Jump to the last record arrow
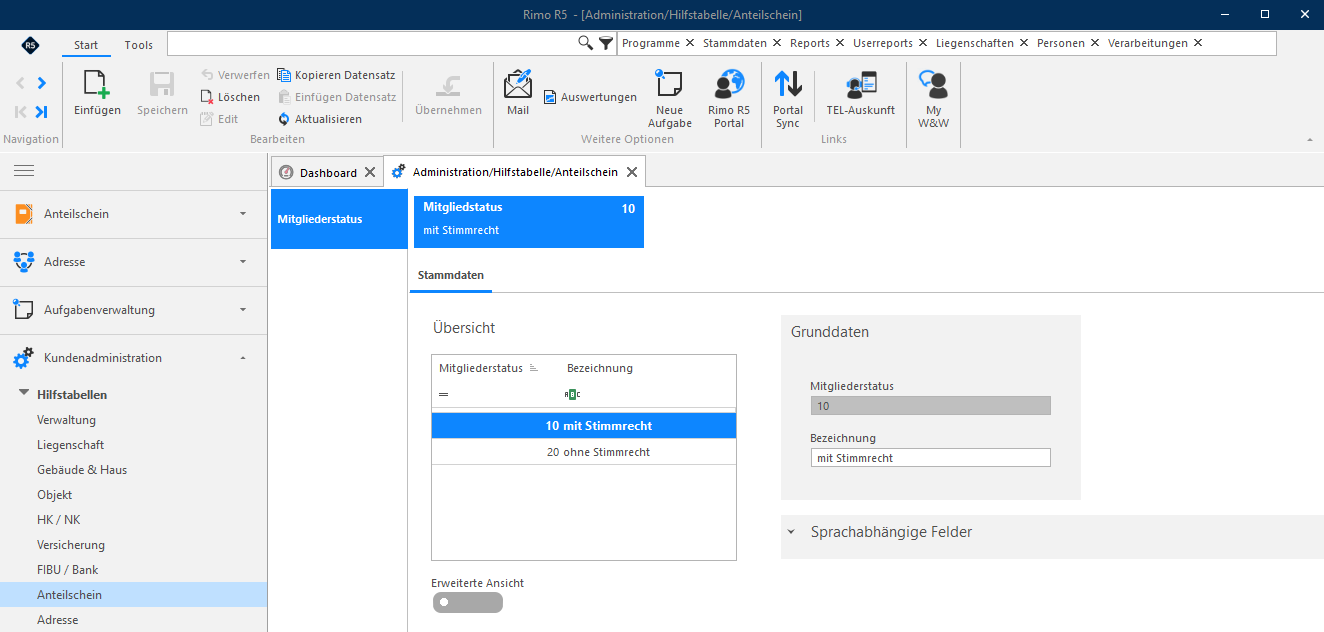Image resolution: width=1324 pixels, height=632 pixels. point(42,112)
